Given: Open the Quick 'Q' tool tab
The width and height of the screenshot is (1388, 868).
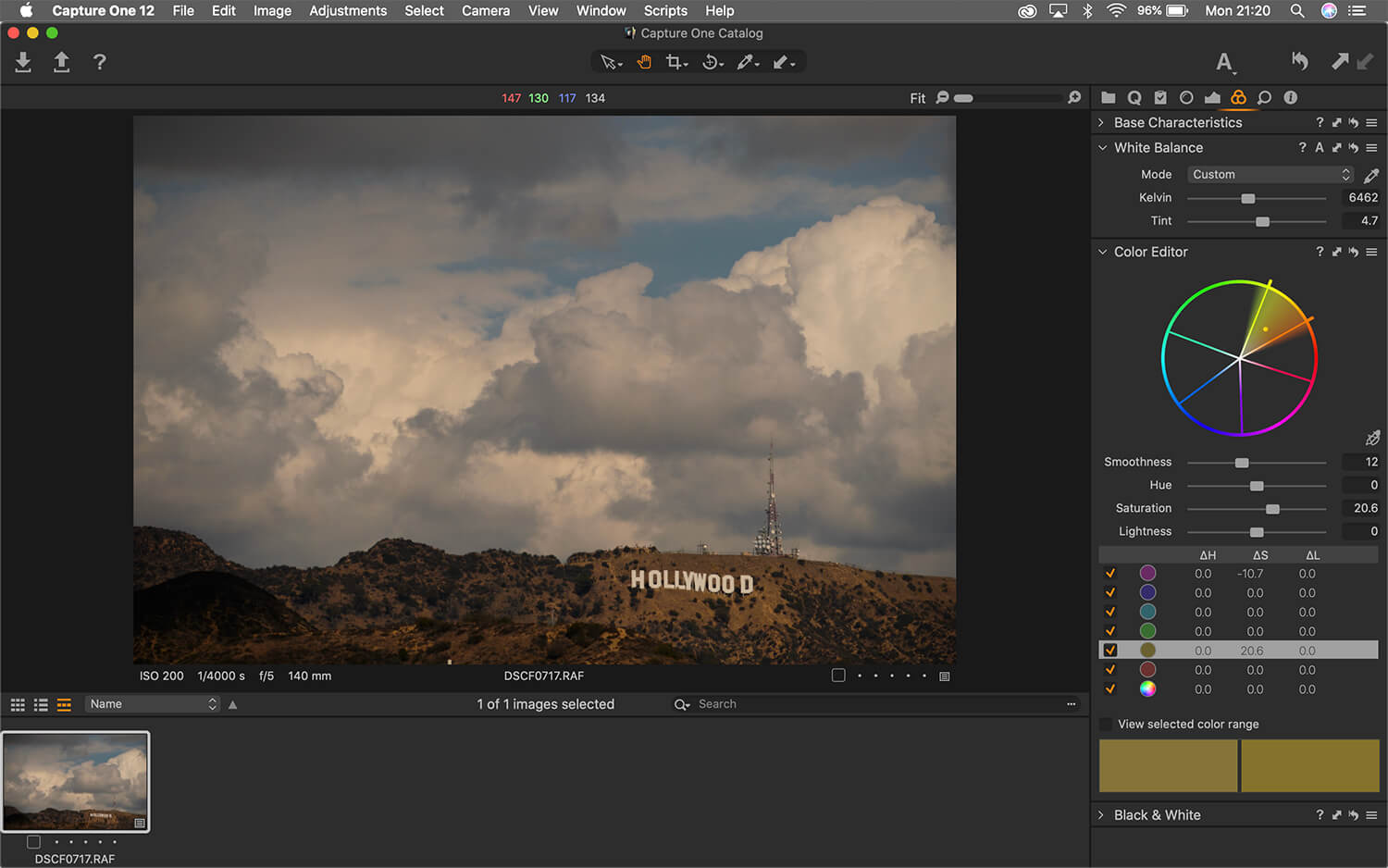Looking at the screenshot, I should 1134,97.
